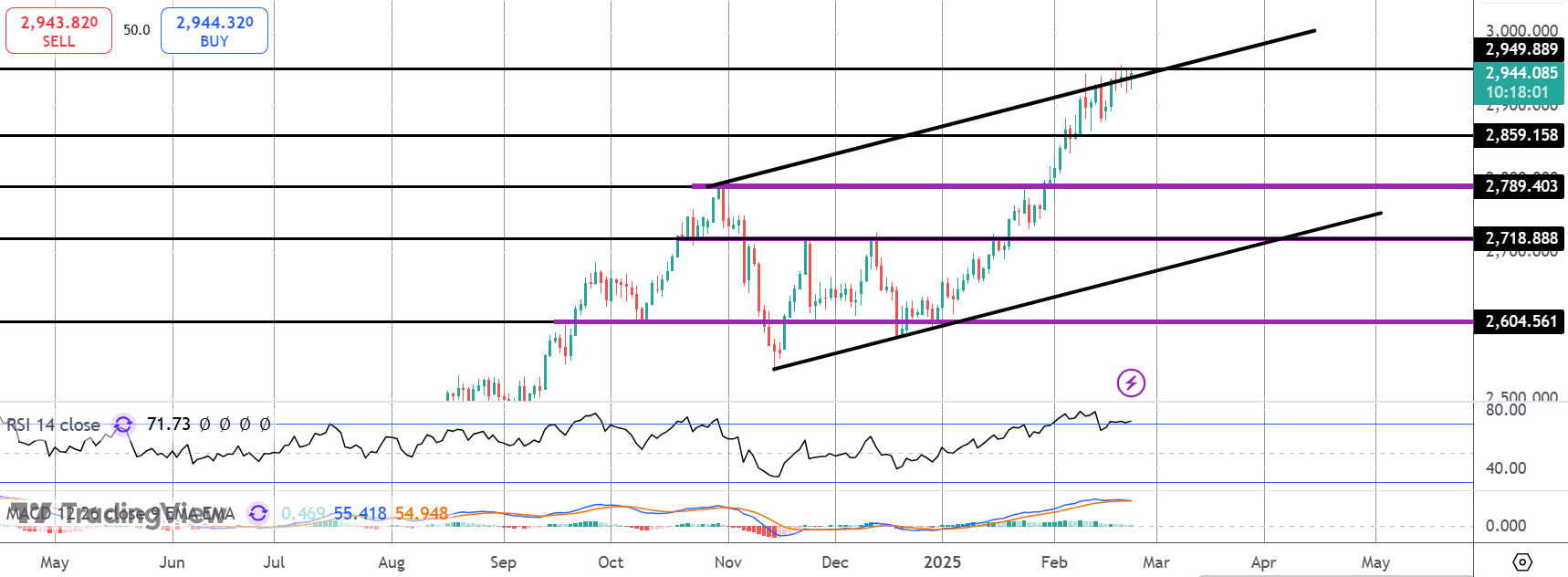Image resolution: width=1568 pixels, height=577 pixels.
Task: Click the Sep label on time axis
Action: (503, 562)
